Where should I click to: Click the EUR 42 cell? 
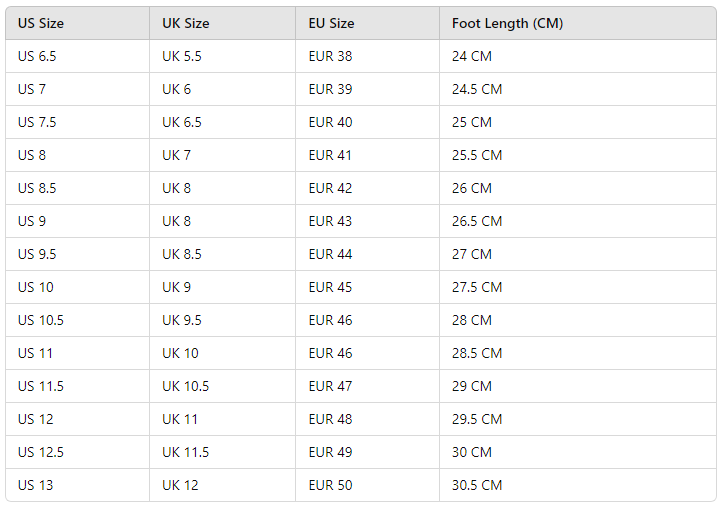330,188
